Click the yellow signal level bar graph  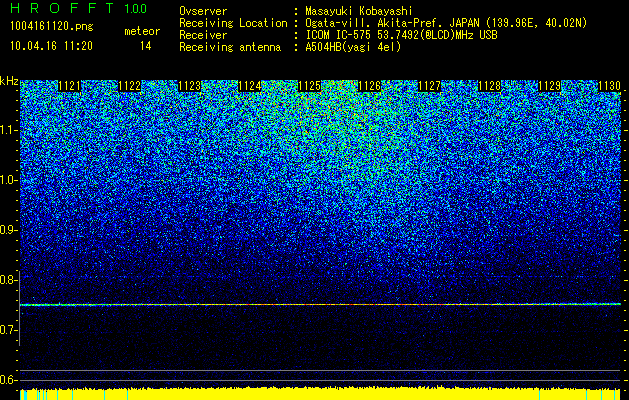320,394
